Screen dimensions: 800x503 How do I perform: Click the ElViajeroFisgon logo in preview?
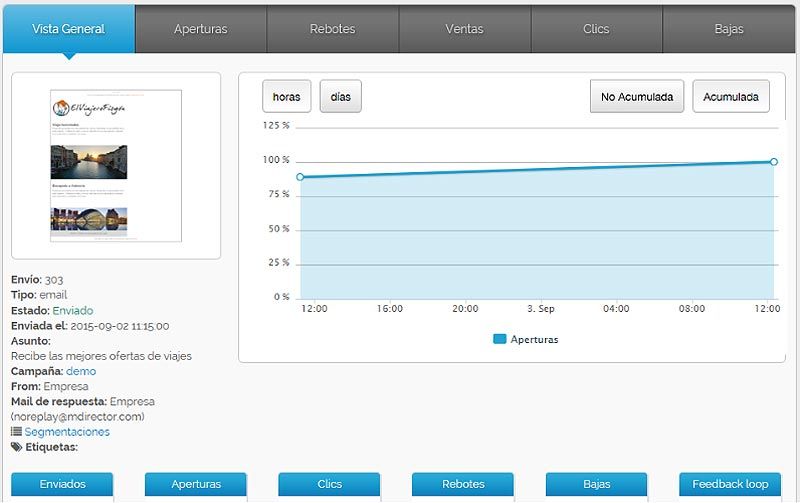click(89, 108)
